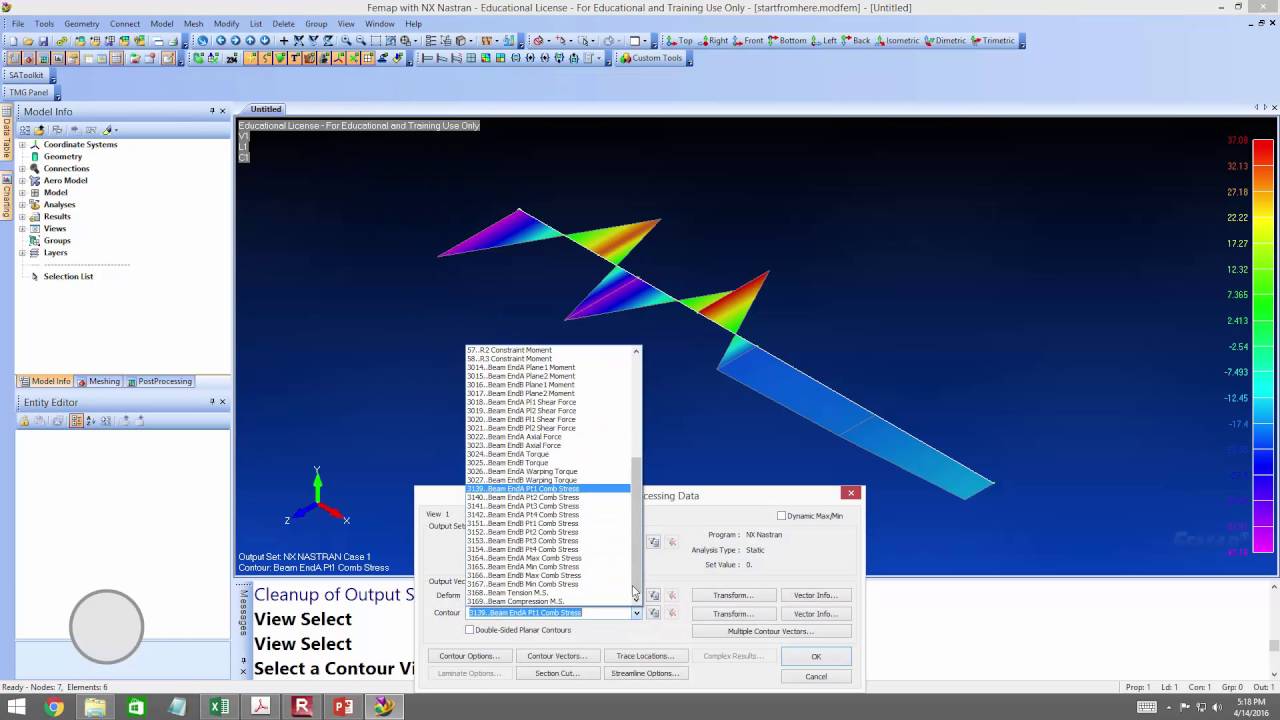Click the Open file folder icon
Image resolution: width=1280 pixels, height=720 pixels.
click(x=28, y=41)
